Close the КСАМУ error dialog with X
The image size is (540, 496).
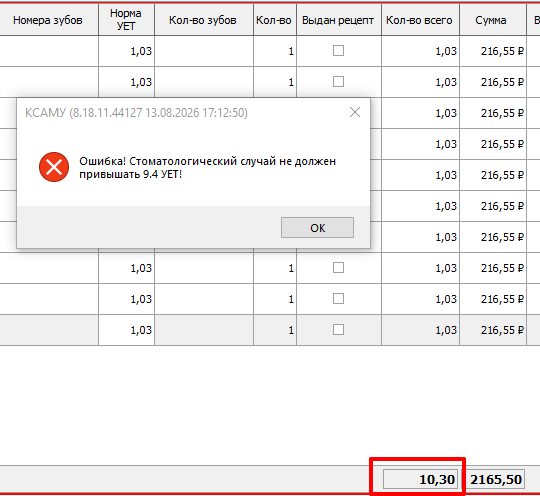(x=355, y=112)
